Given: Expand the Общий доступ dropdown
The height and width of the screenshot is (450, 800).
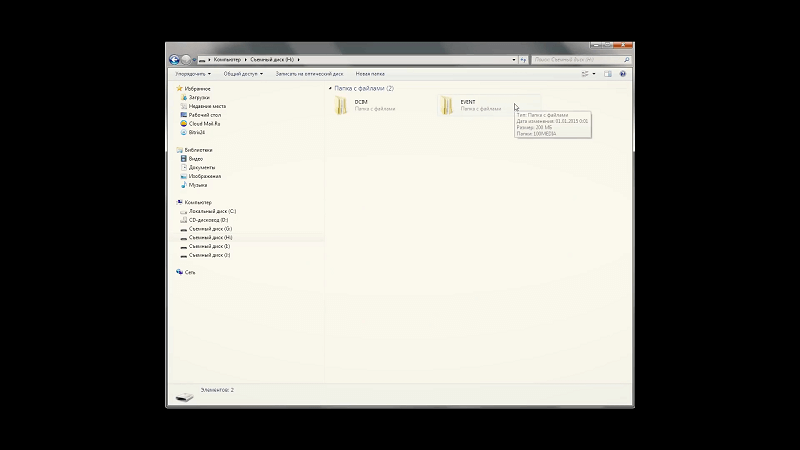Looking at the screenshot, I should pyautogui.click(x=242, y=74).
